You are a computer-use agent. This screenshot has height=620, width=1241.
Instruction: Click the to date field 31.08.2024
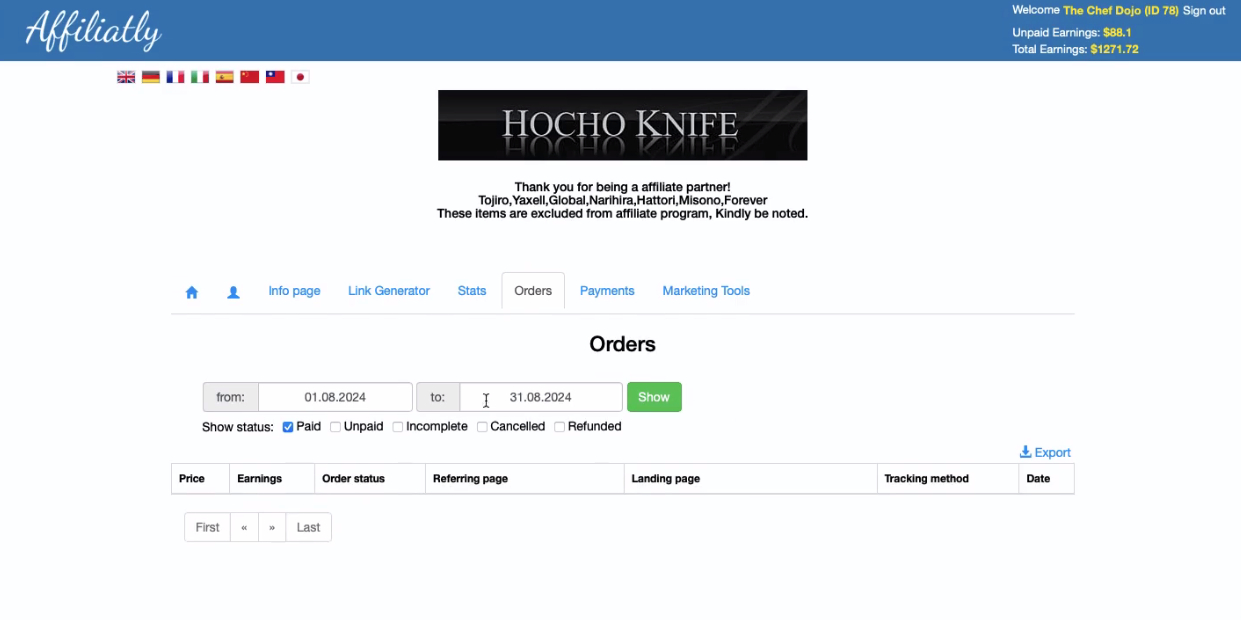541,397
